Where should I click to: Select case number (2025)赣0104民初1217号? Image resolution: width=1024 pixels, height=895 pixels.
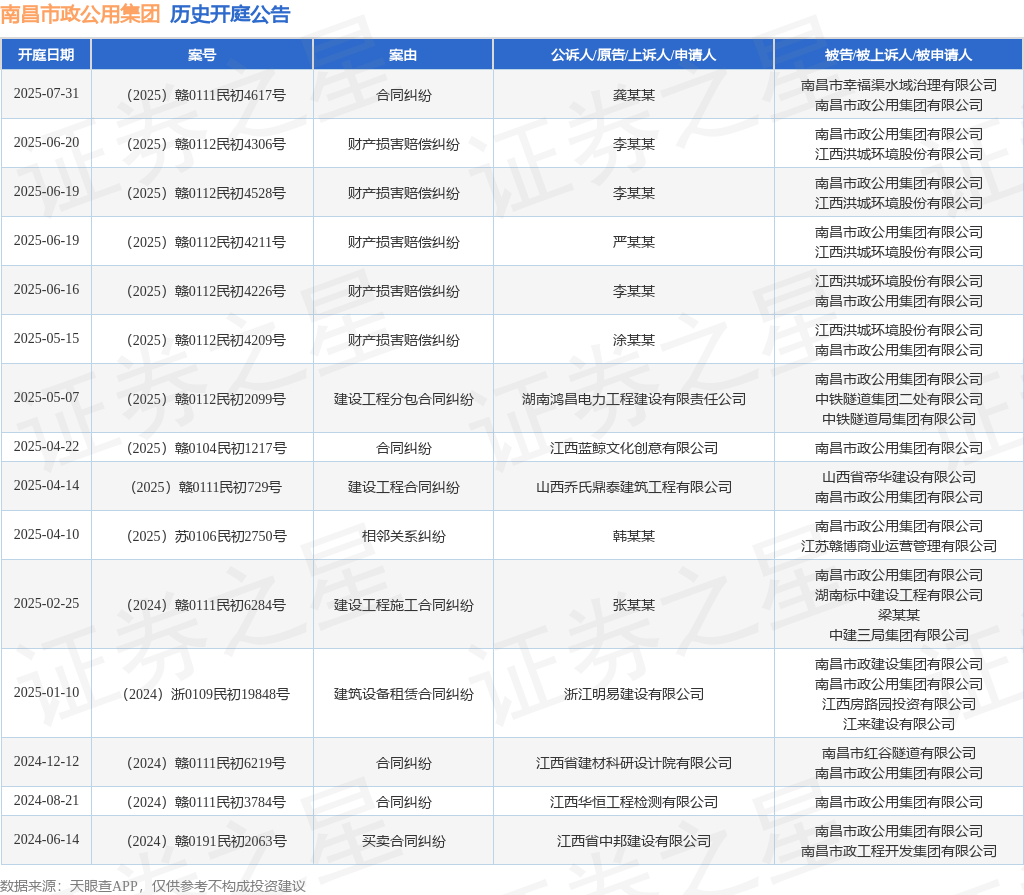tap(206, 448)
